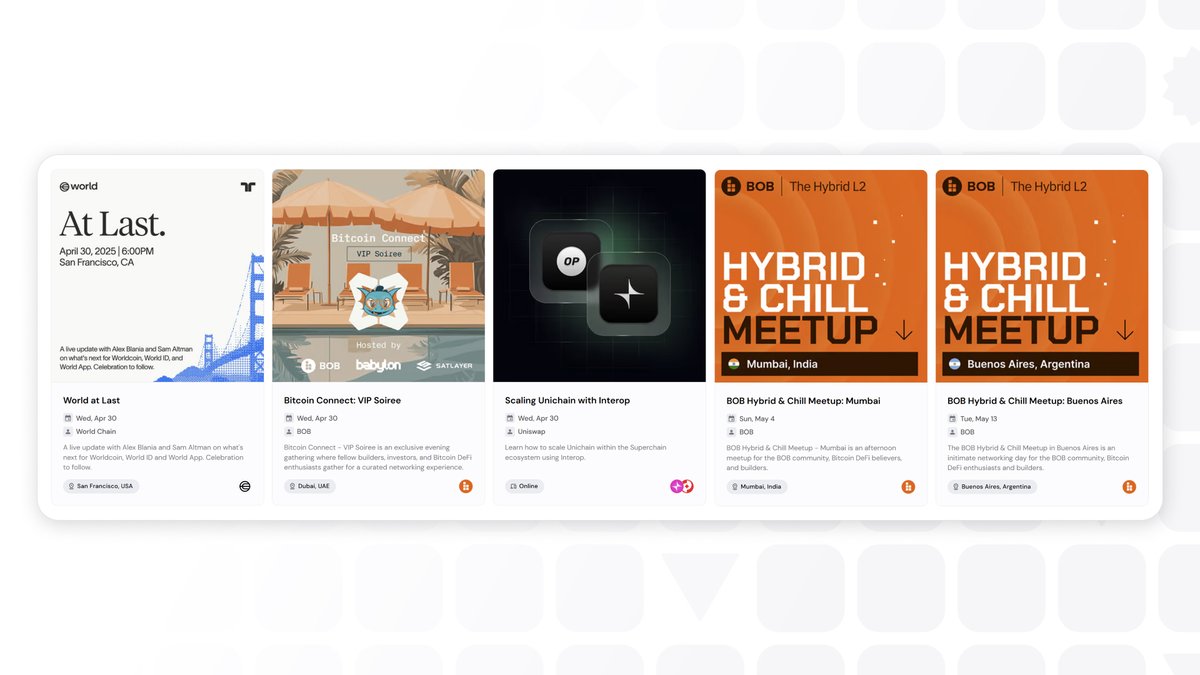Click 'Wed, Apr 30' date on Scaling Unichain card
1200x675 pixels.
pyautogui.click(x=538, y=418)
